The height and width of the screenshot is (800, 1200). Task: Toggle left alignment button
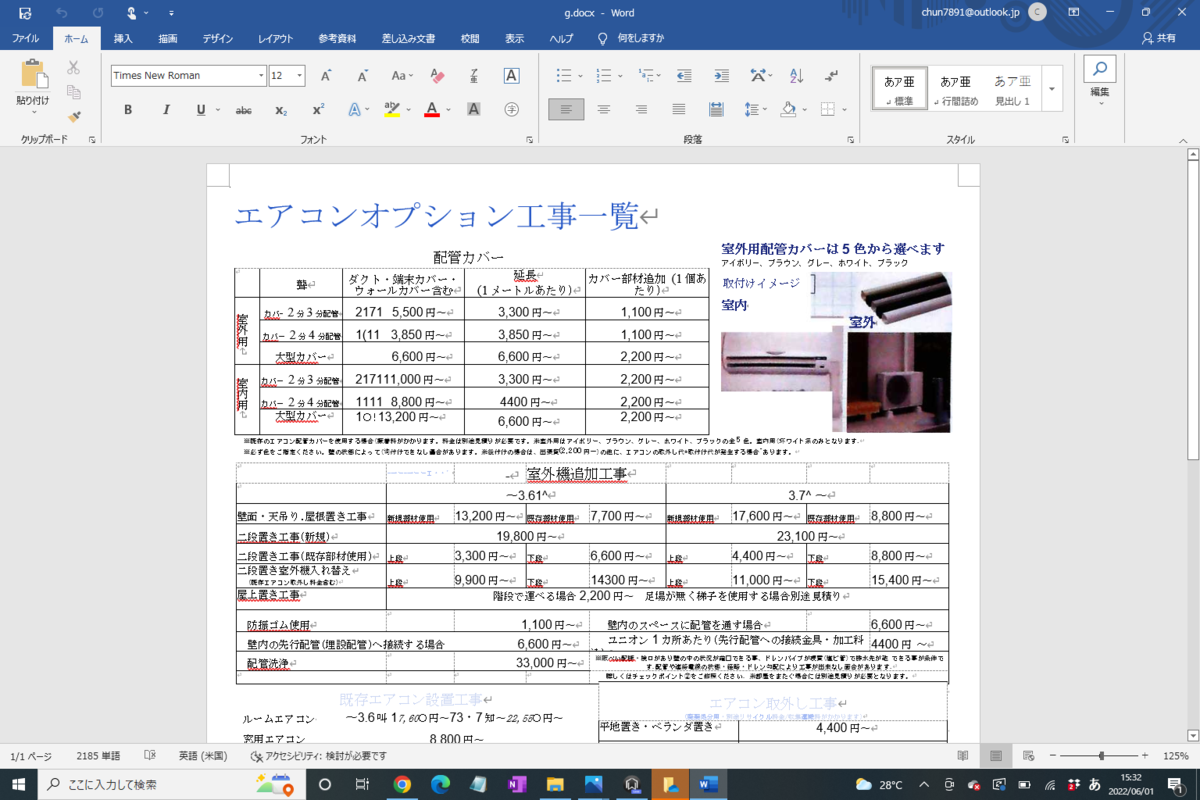[x=566, y=110]
